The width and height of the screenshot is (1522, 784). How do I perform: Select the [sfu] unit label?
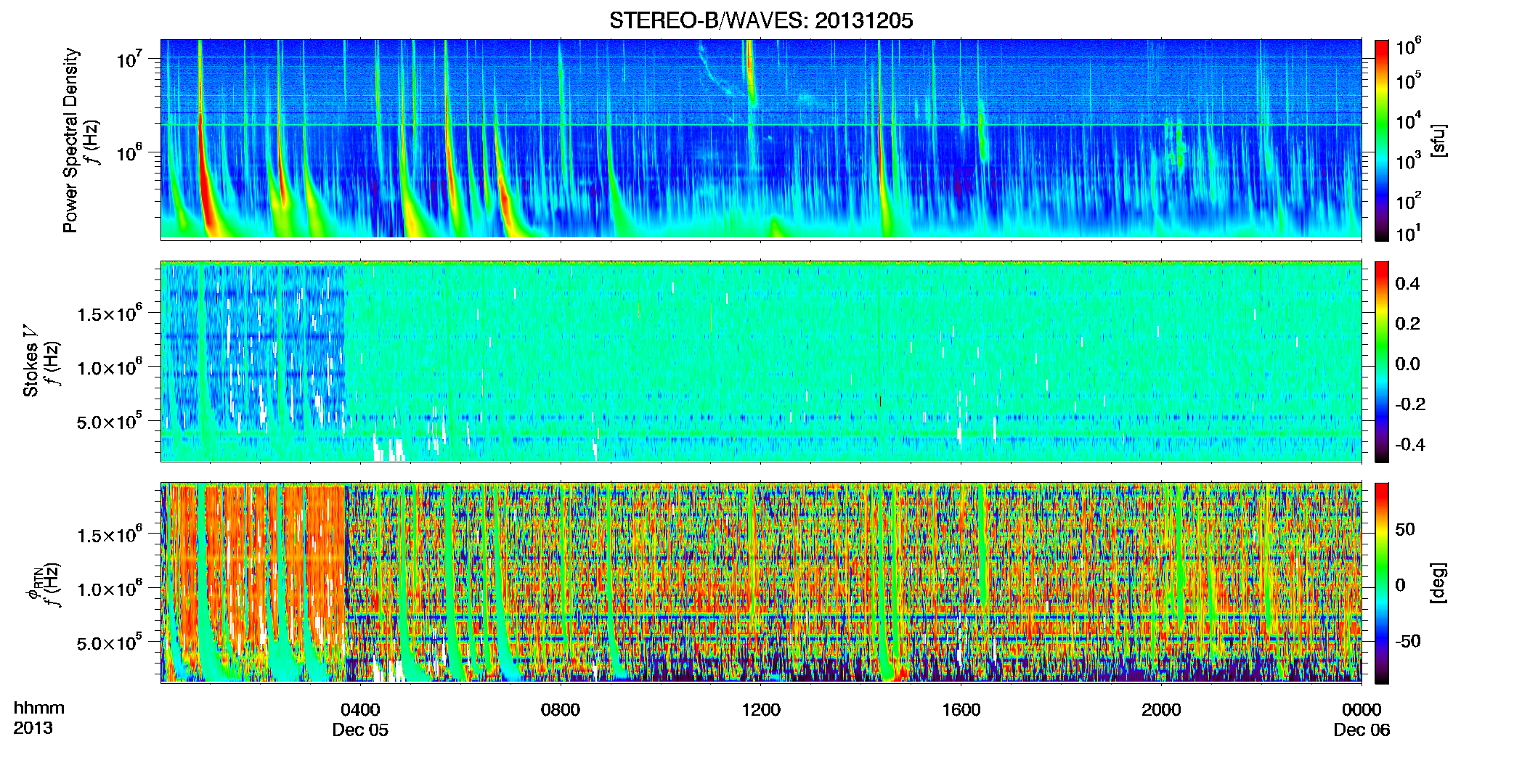(1439, 140)
